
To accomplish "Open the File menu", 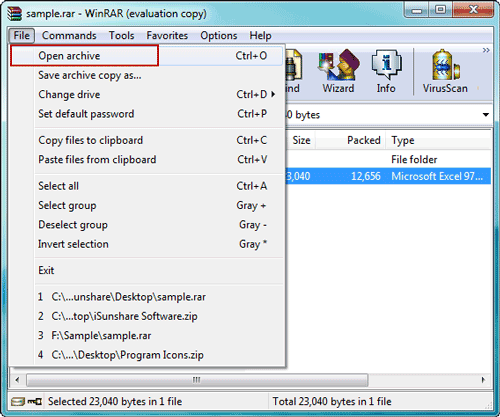I will pyautogui.click(x=21, y=35).
